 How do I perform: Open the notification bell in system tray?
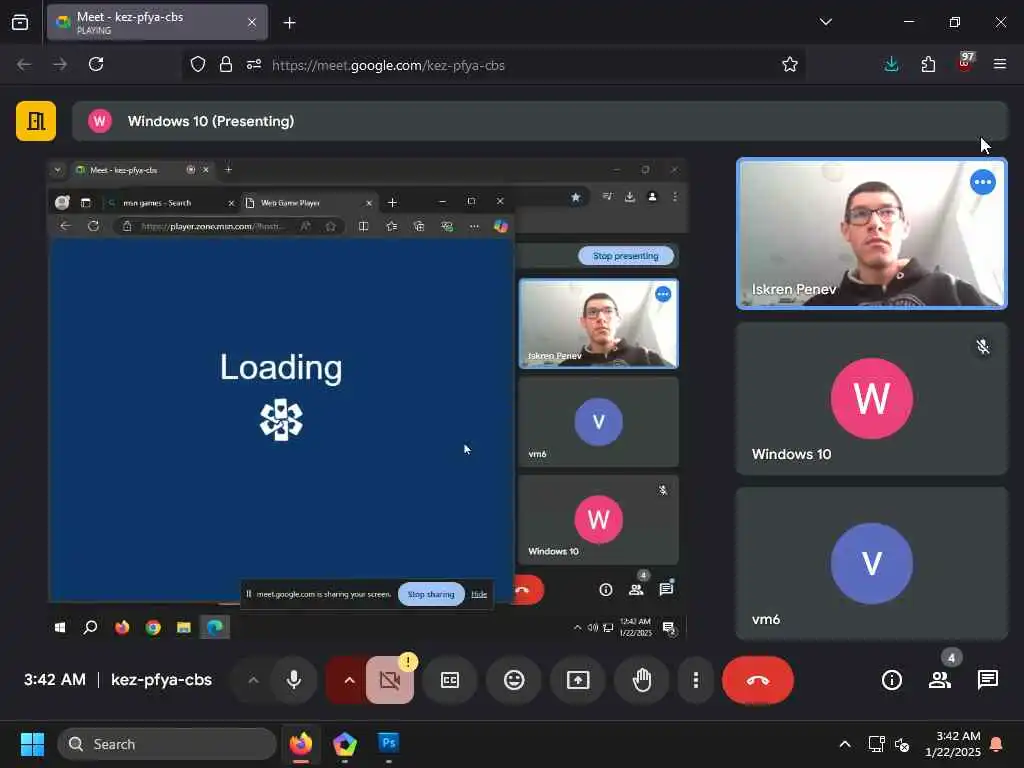pyautogui.click(x=997, y=744)
